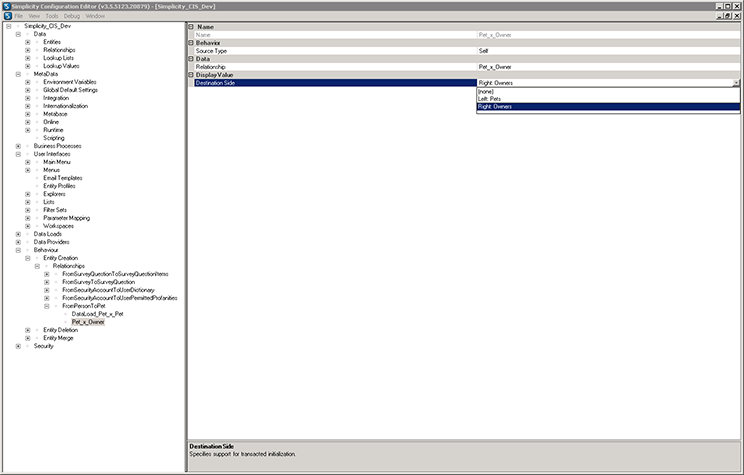This screenshot has height=475, width=744.
Task: Select the Internationalization tree item
Action: coord(65,106)
